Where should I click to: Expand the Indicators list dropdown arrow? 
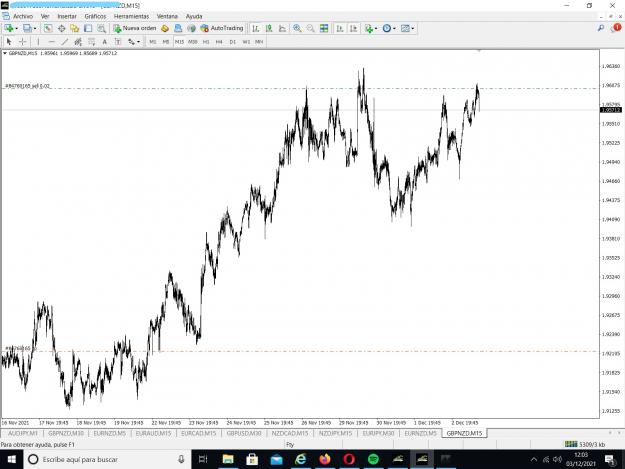376,29
